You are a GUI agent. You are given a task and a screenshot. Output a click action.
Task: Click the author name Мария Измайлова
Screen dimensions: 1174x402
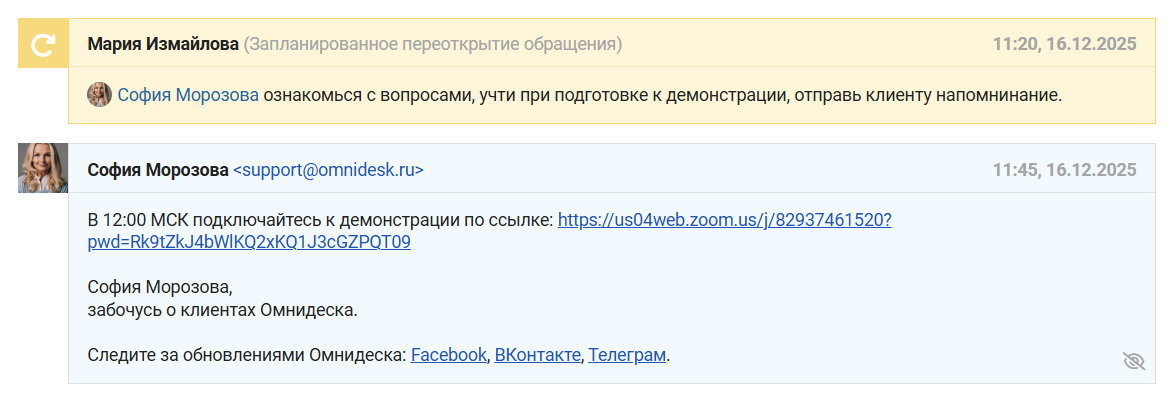tap(163, 44)
